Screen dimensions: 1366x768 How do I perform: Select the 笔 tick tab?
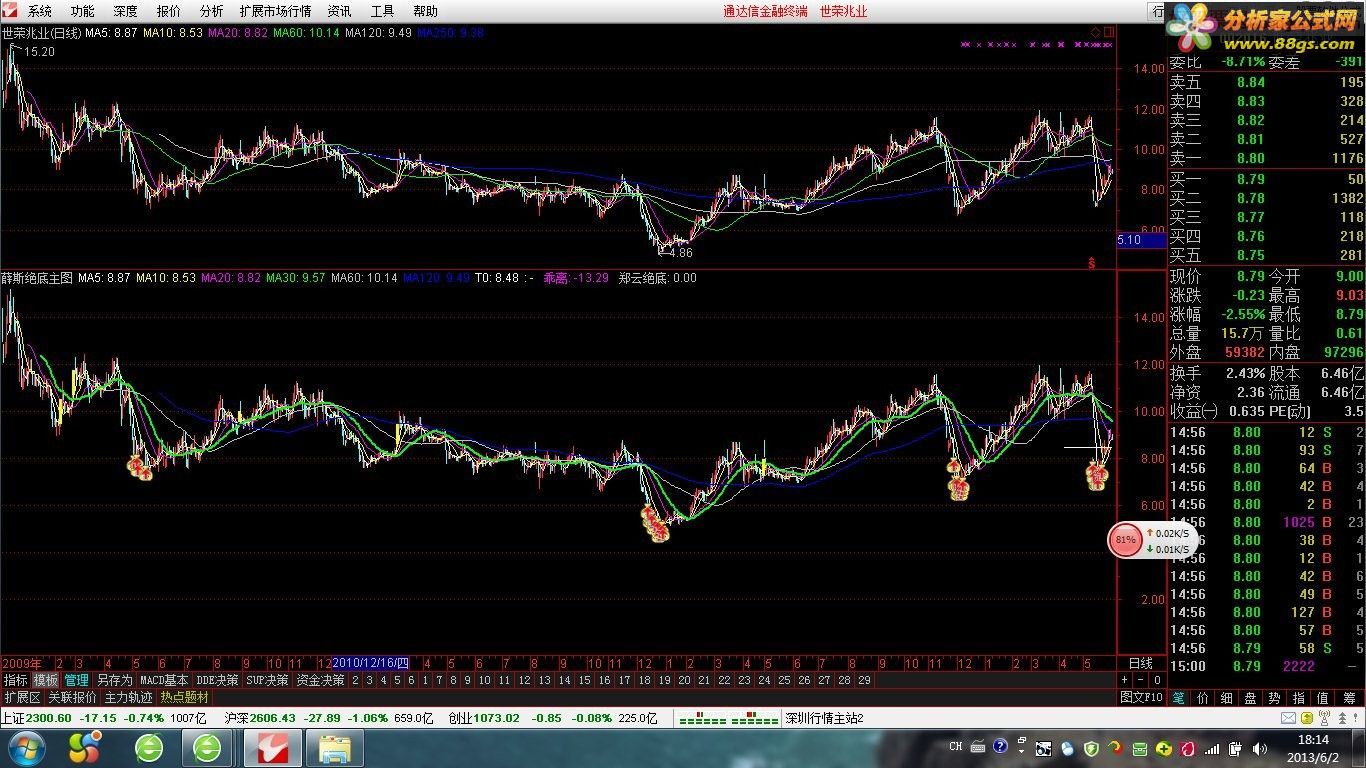coord(1179,698)
